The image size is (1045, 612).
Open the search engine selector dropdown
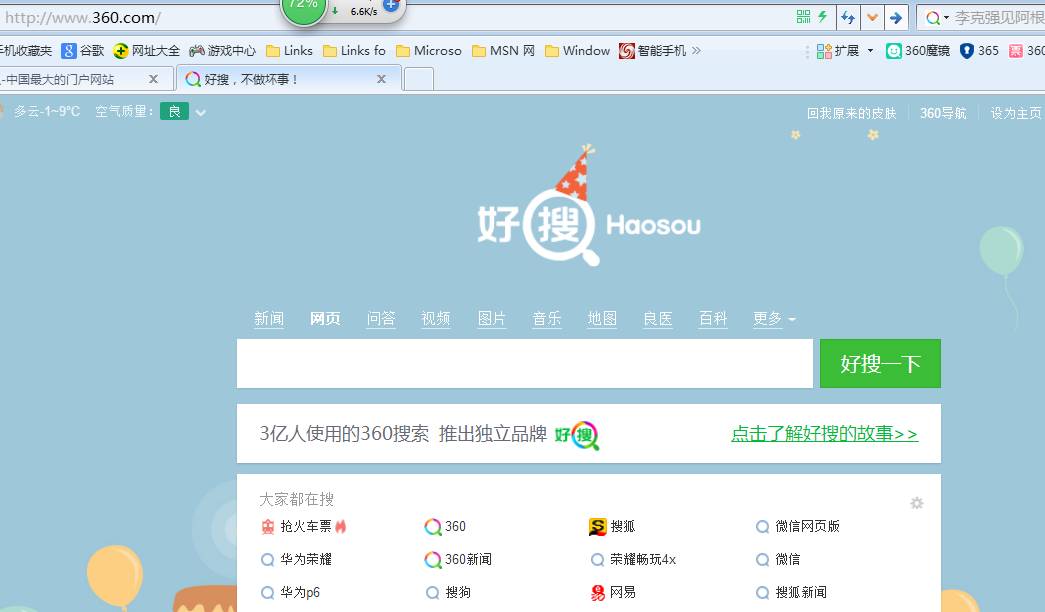coord(937,18)
